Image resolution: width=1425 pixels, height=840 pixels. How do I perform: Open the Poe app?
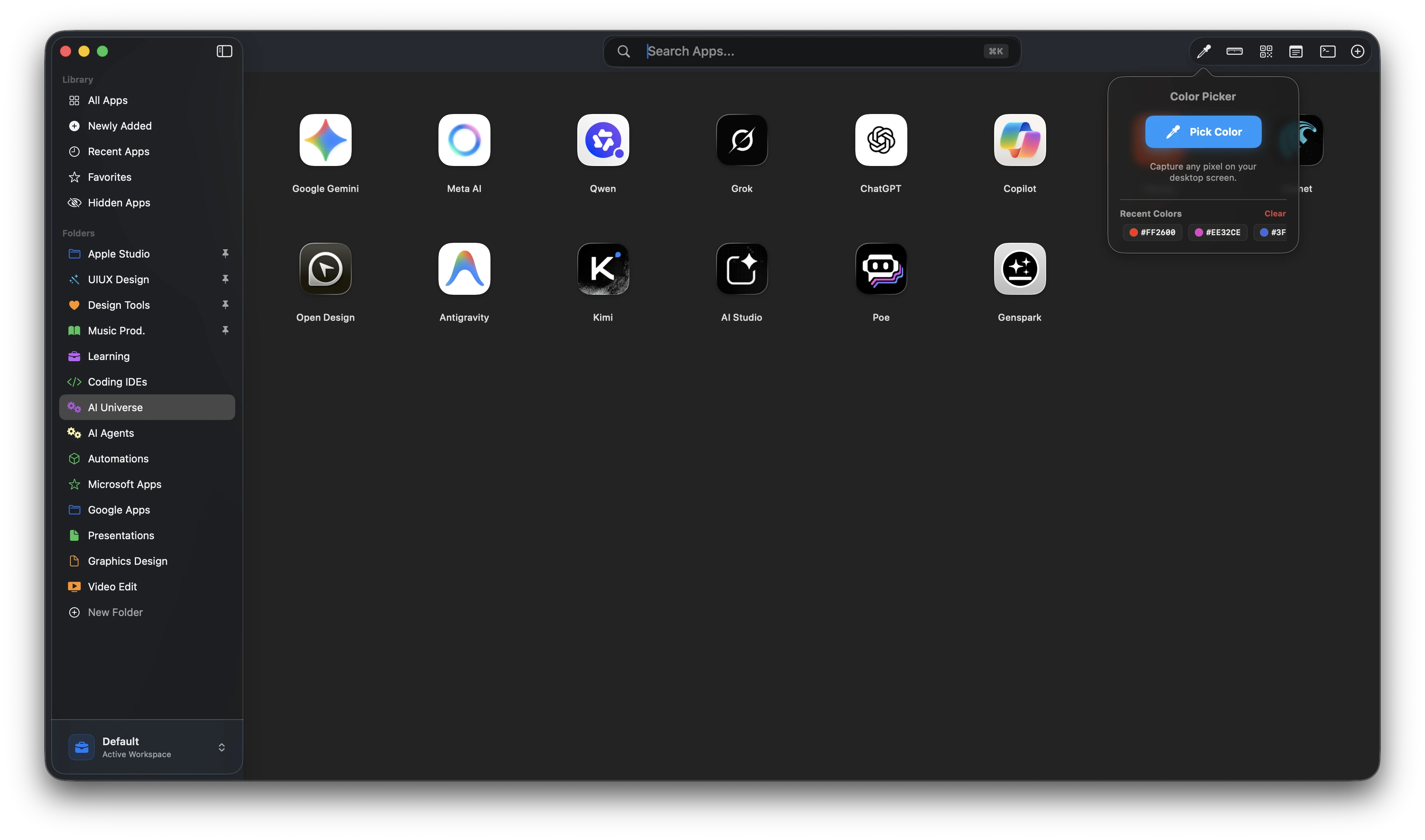[881, 269]
